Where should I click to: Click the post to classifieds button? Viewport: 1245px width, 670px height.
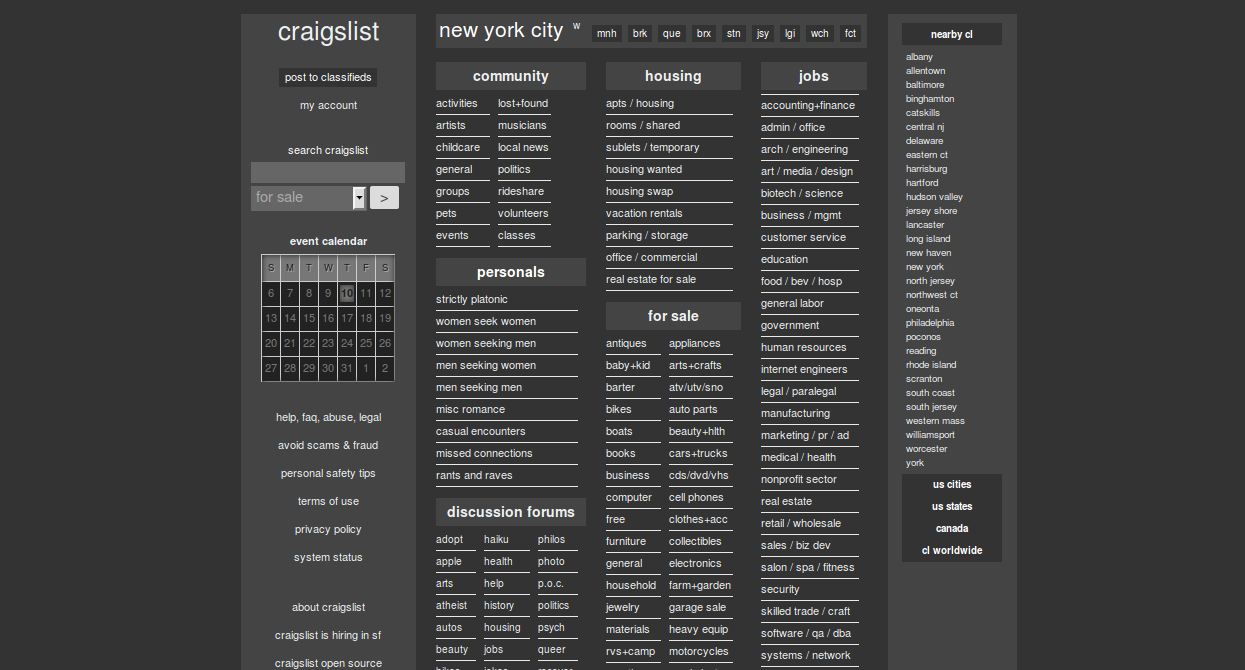tap(328, 77)
